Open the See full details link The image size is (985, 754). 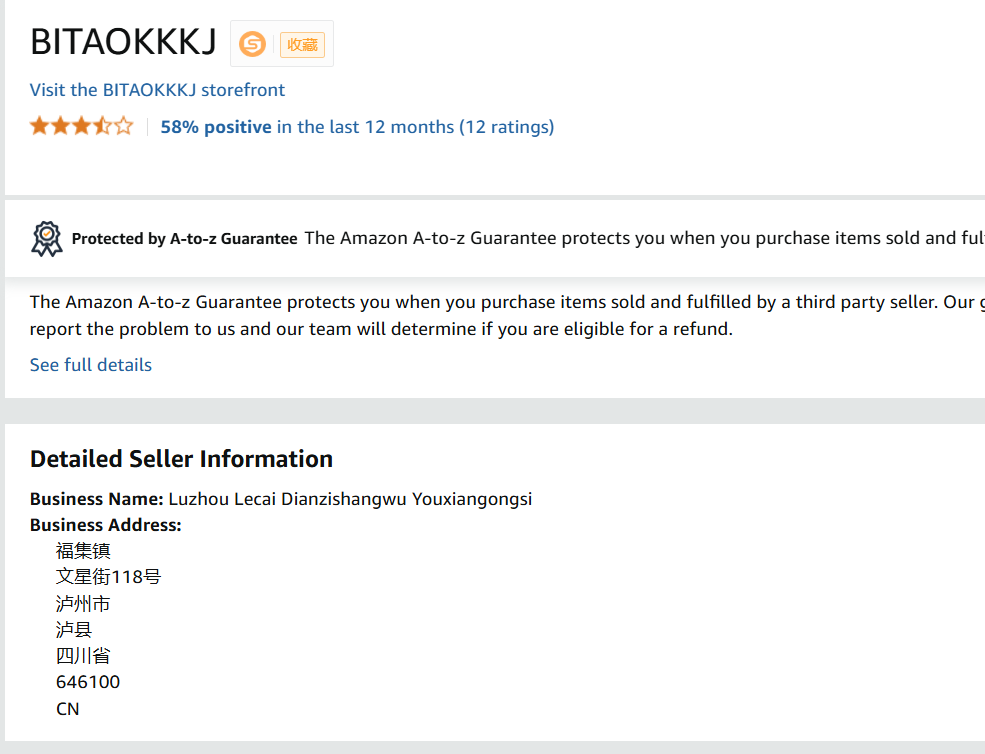91,365
